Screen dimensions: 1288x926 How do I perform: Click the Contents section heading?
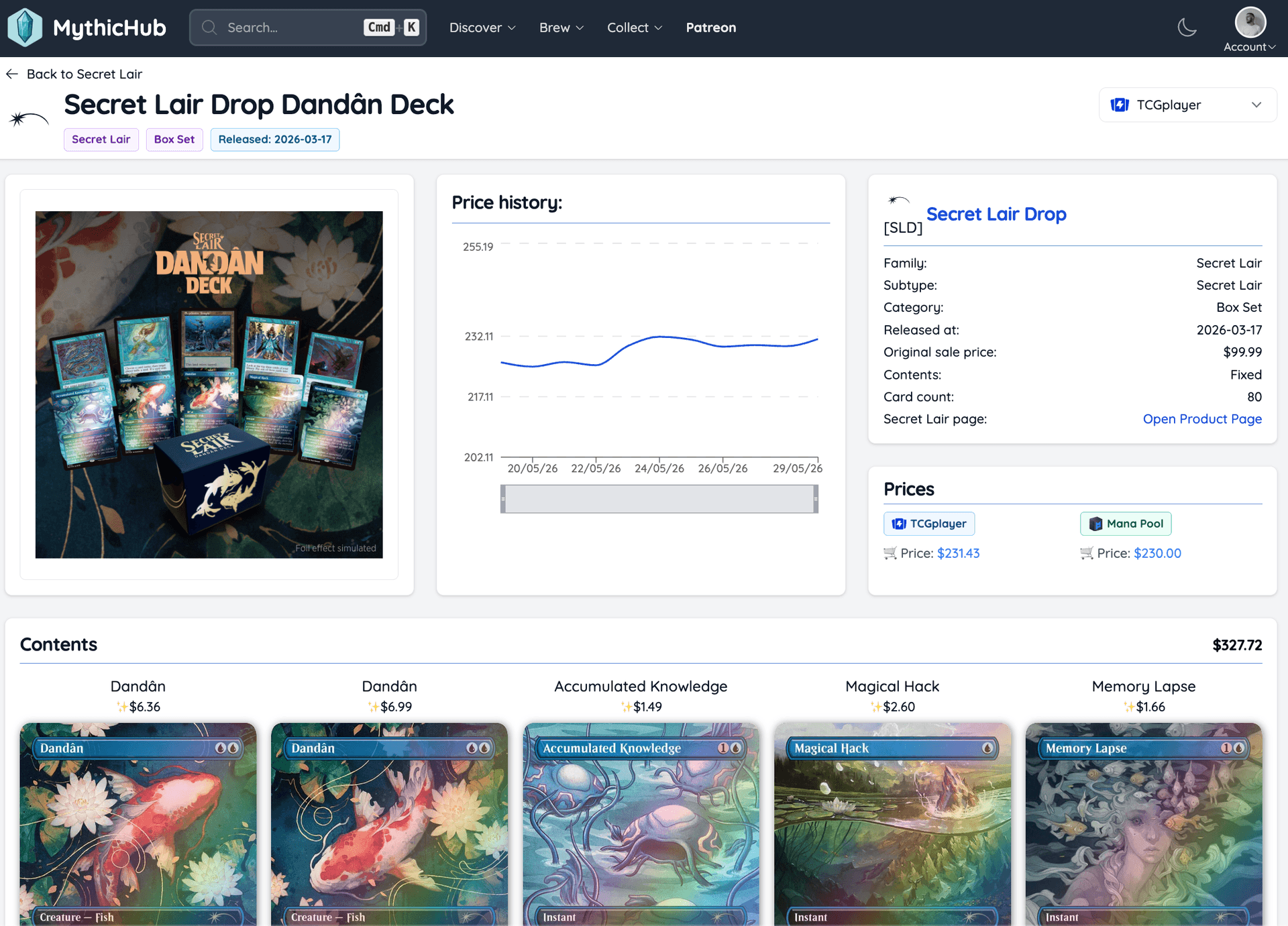point(58,644)
